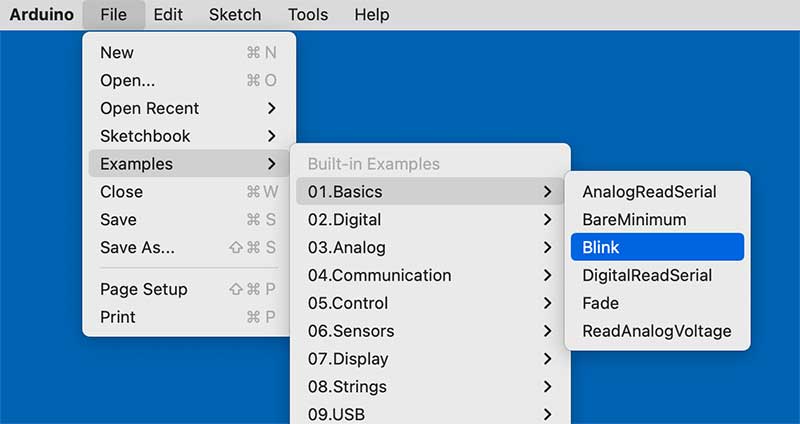
Task: Expand the Open Recent submenu
Action: click(189, 108)
